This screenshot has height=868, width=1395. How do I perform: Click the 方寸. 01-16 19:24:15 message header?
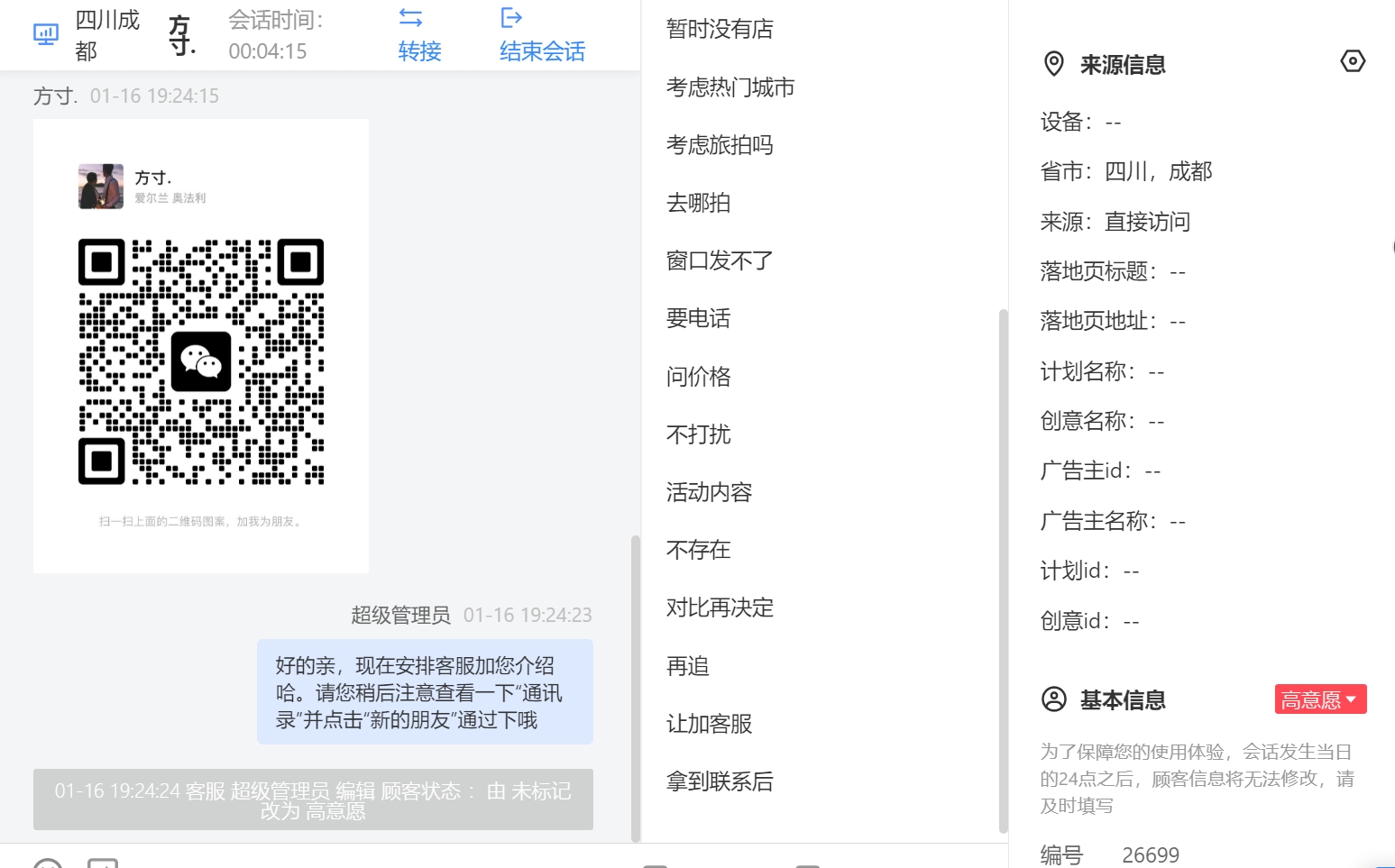pyautogui.click(x=126, y=96)
